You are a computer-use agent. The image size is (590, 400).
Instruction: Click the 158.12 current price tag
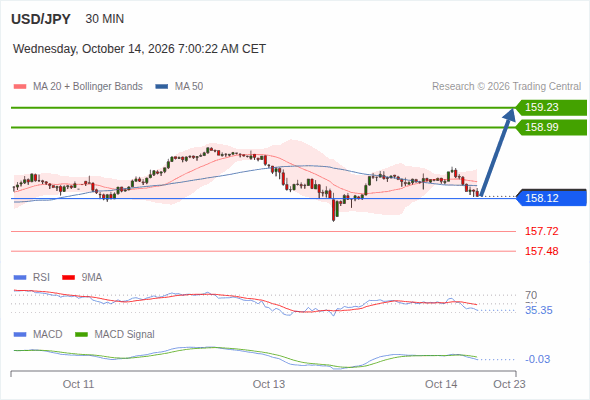click(x=551, y=198)
